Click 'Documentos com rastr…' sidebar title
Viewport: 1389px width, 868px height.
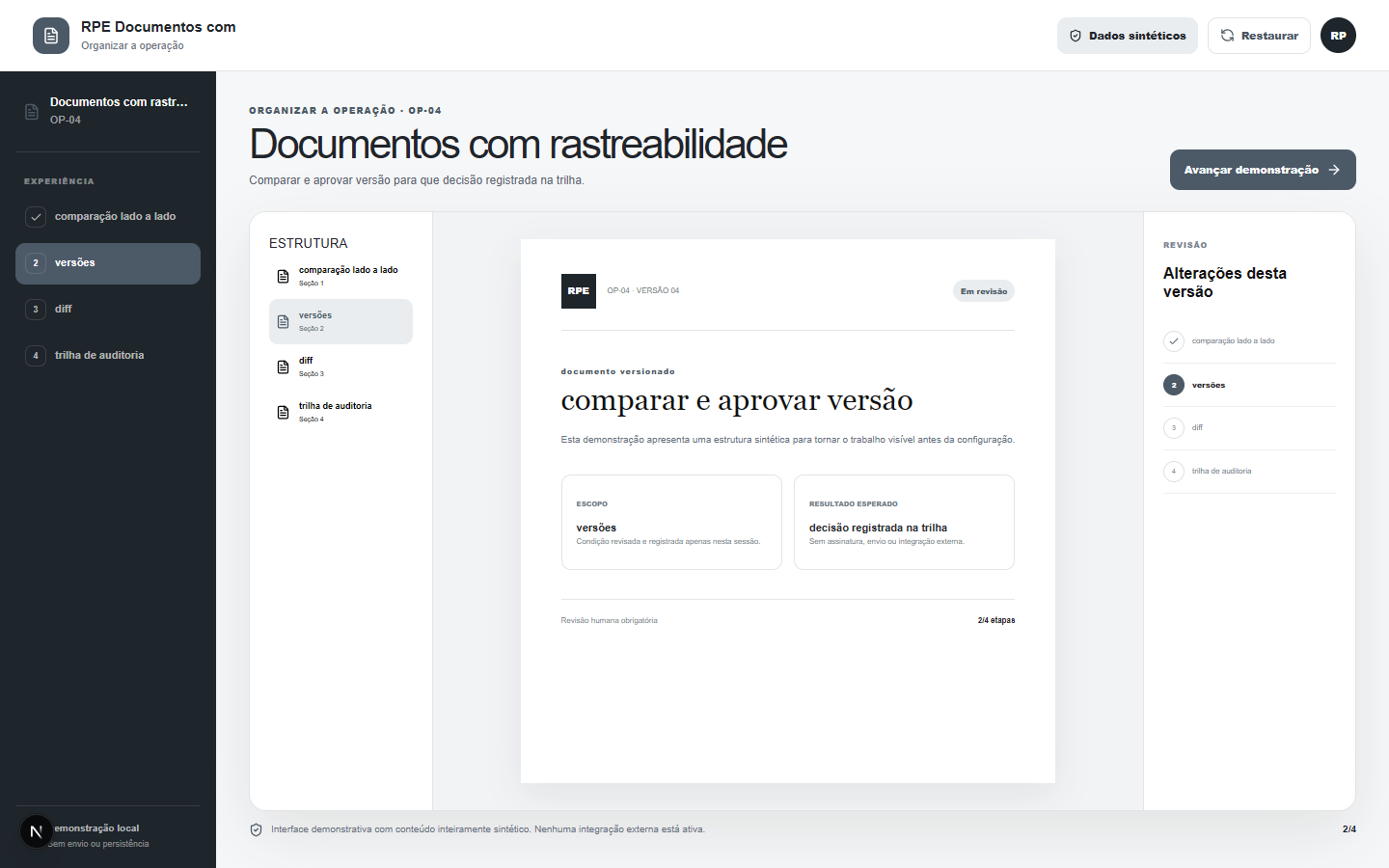pos(119,102)
